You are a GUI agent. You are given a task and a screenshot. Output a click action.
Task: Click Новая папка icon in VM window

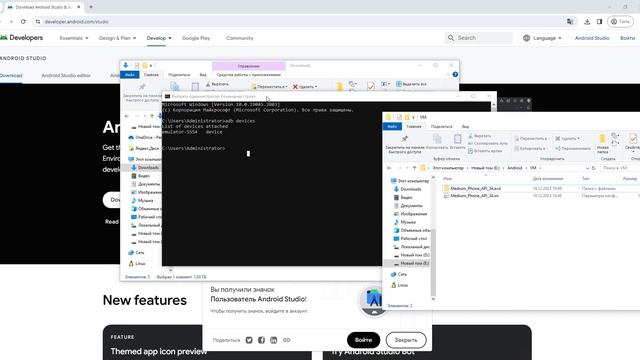602,143
